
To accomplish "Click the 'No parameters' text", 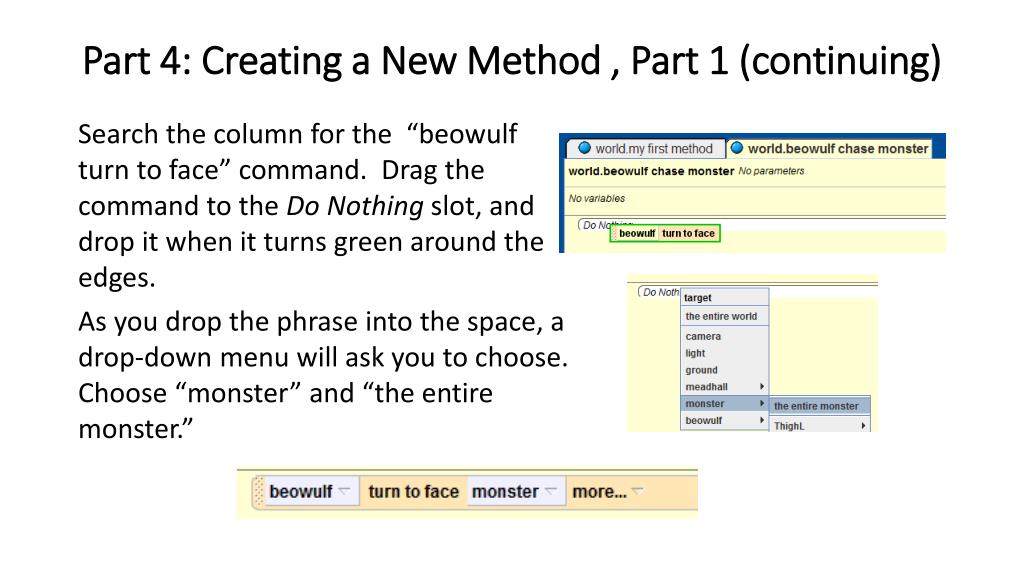I will (x=771, y=171).
